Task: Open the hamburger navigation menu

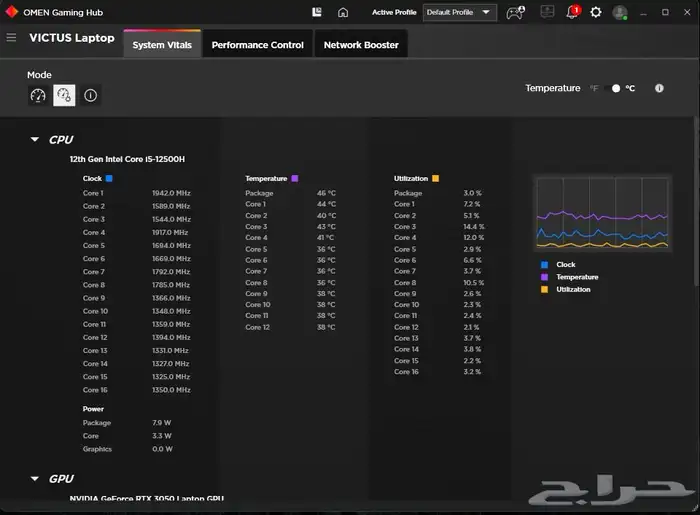Action: 11,38
